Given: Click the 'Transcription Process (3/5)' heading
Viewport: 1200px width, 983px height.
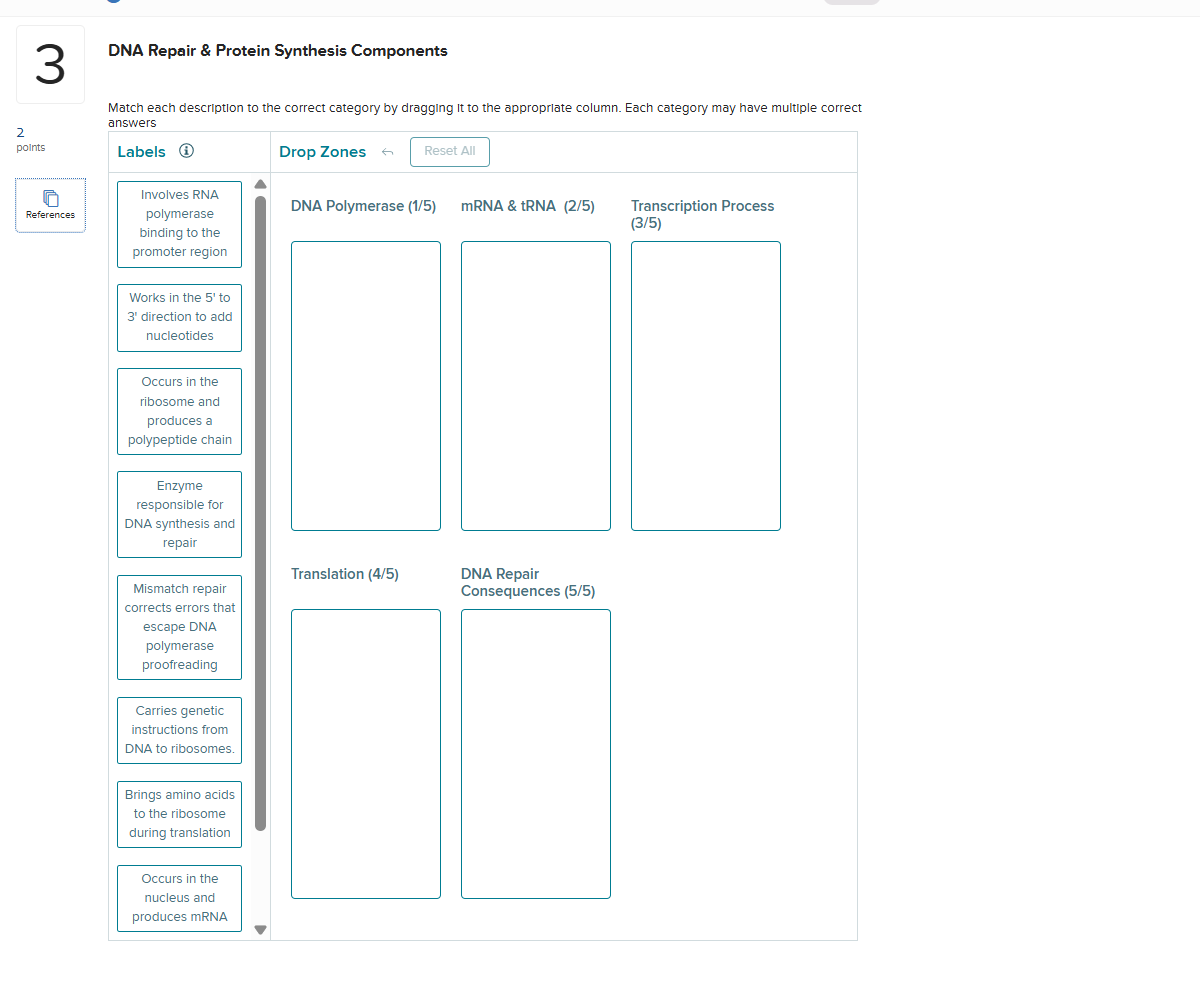Looking at the screenshot, I should 703,214.
